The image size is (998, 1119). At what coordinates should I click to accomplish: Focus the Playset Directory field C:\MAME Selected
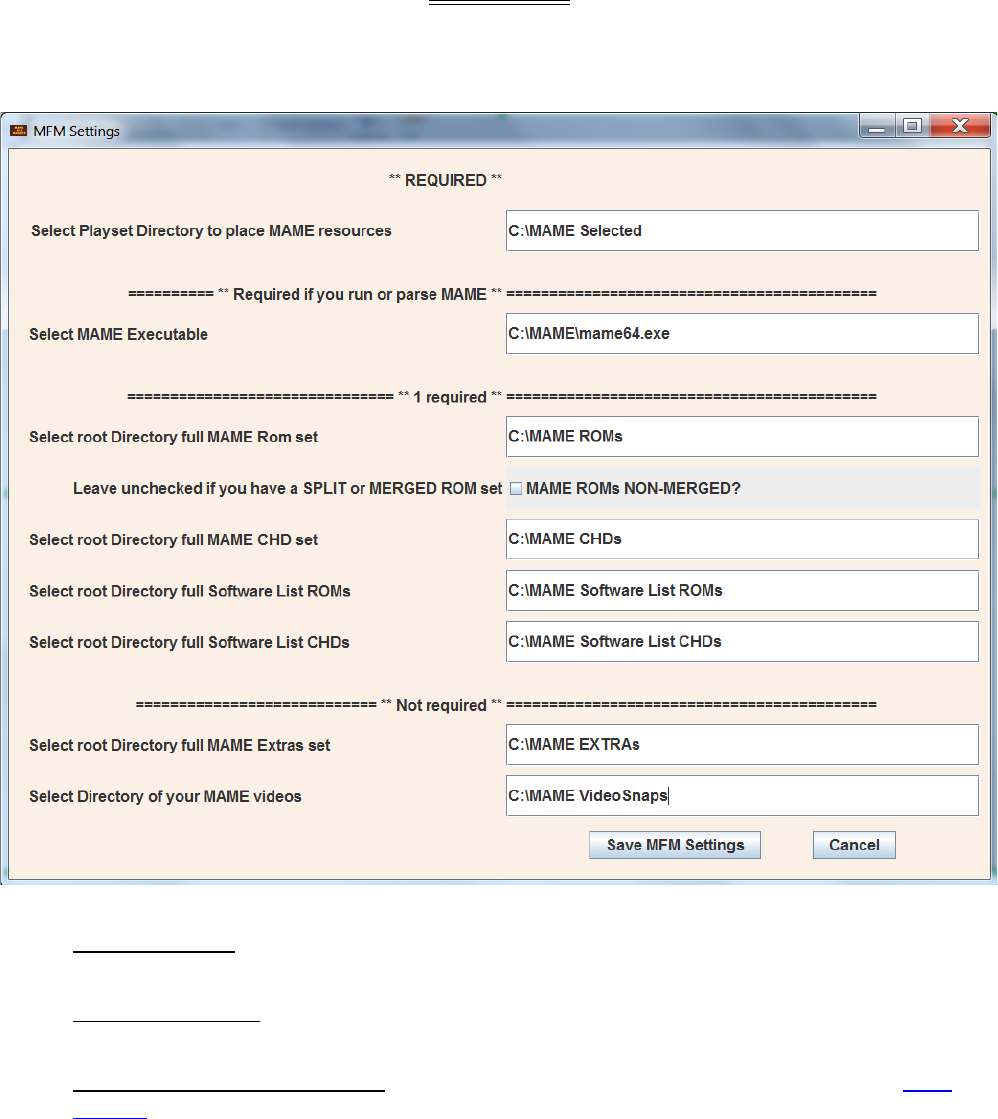point(742,231)
